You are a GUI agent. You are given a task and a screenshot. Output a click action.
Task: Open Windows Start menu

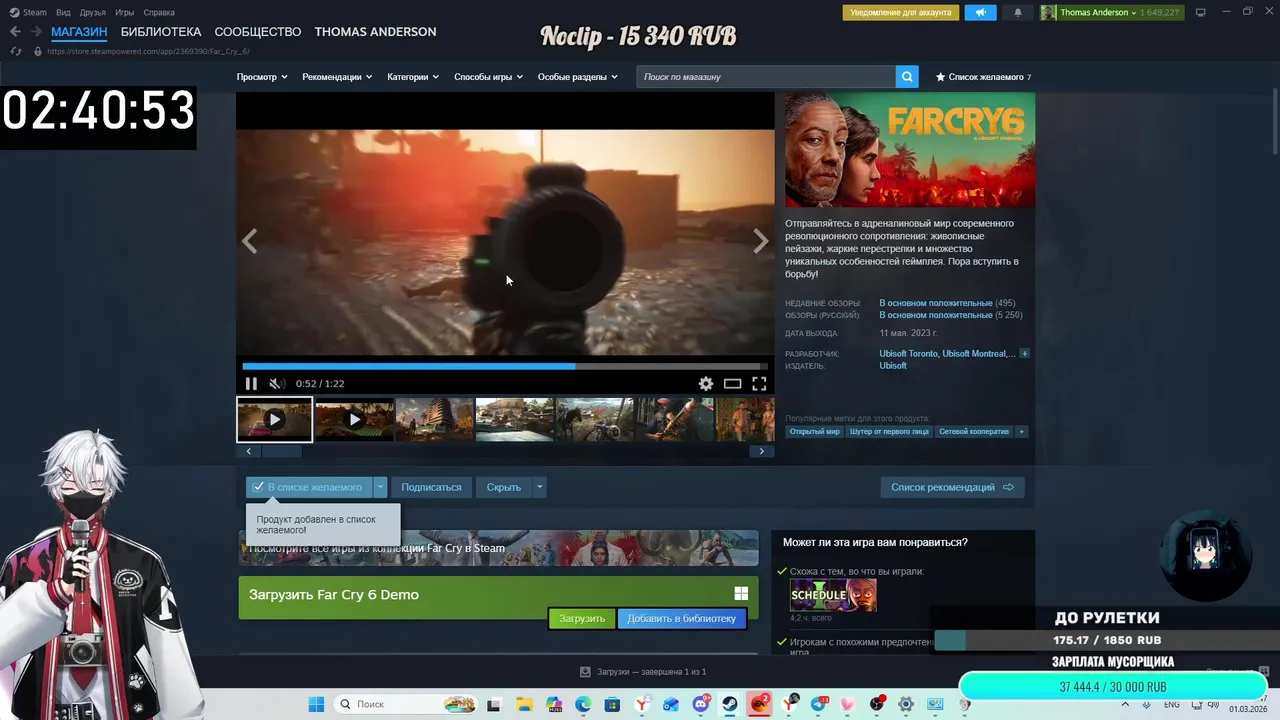tap(316, 704)
